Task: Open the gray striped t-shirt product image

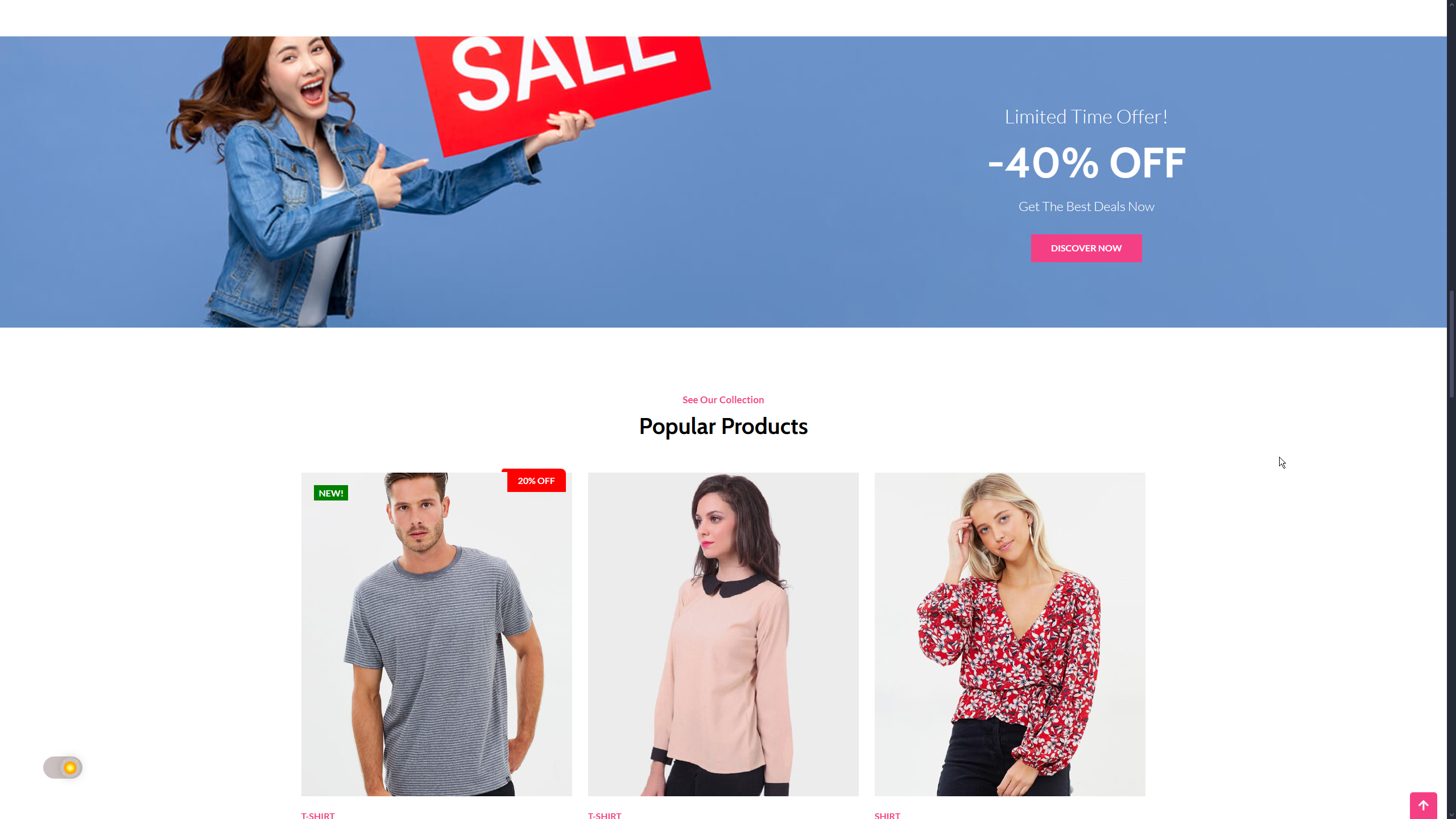Action: tap(436, 634)
